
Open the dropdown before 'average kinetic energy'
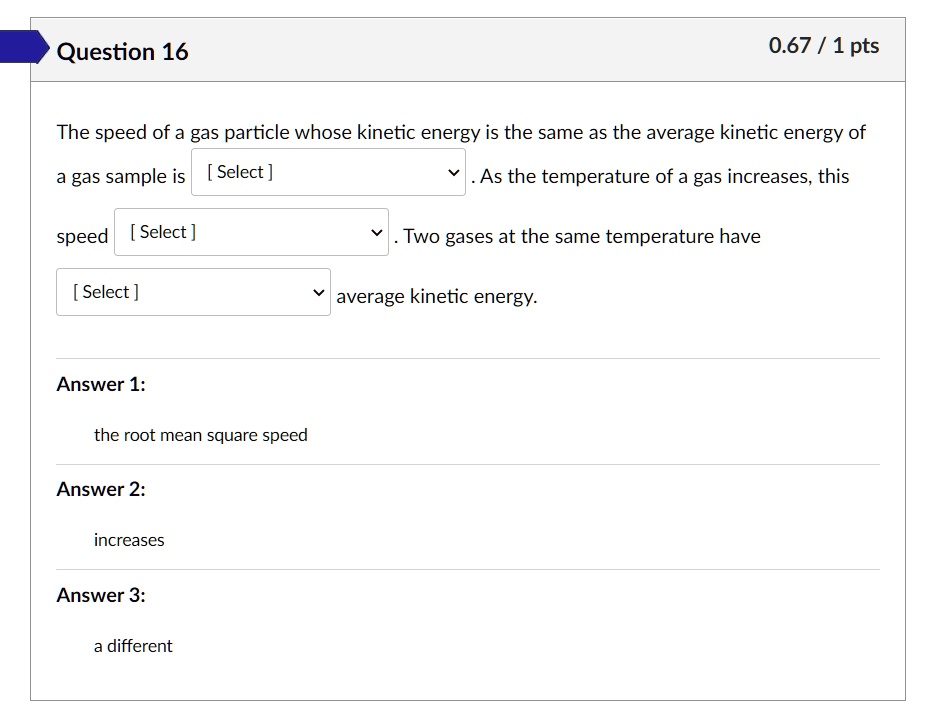point(193,291)
